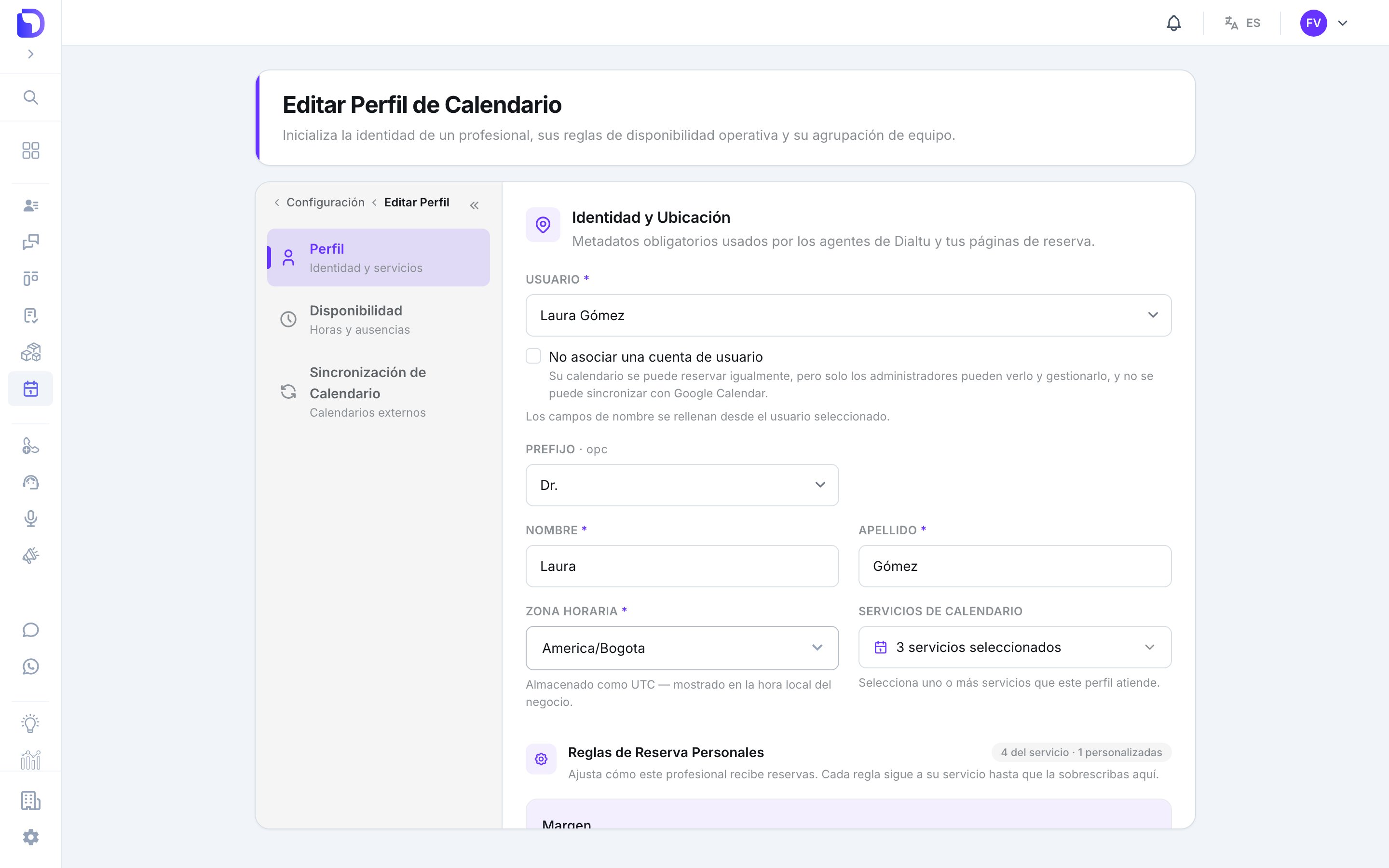Click the gear icon for Reglas de Reserva
This screenshot has width=1389, height=868.
coord(541,759)
